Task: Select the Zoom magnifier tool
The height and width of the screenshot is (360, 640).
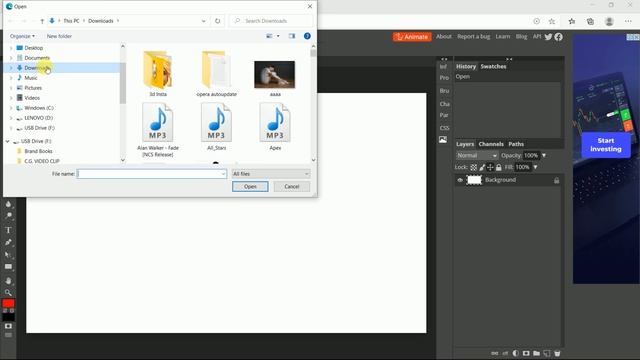Action: coord(8,292)
